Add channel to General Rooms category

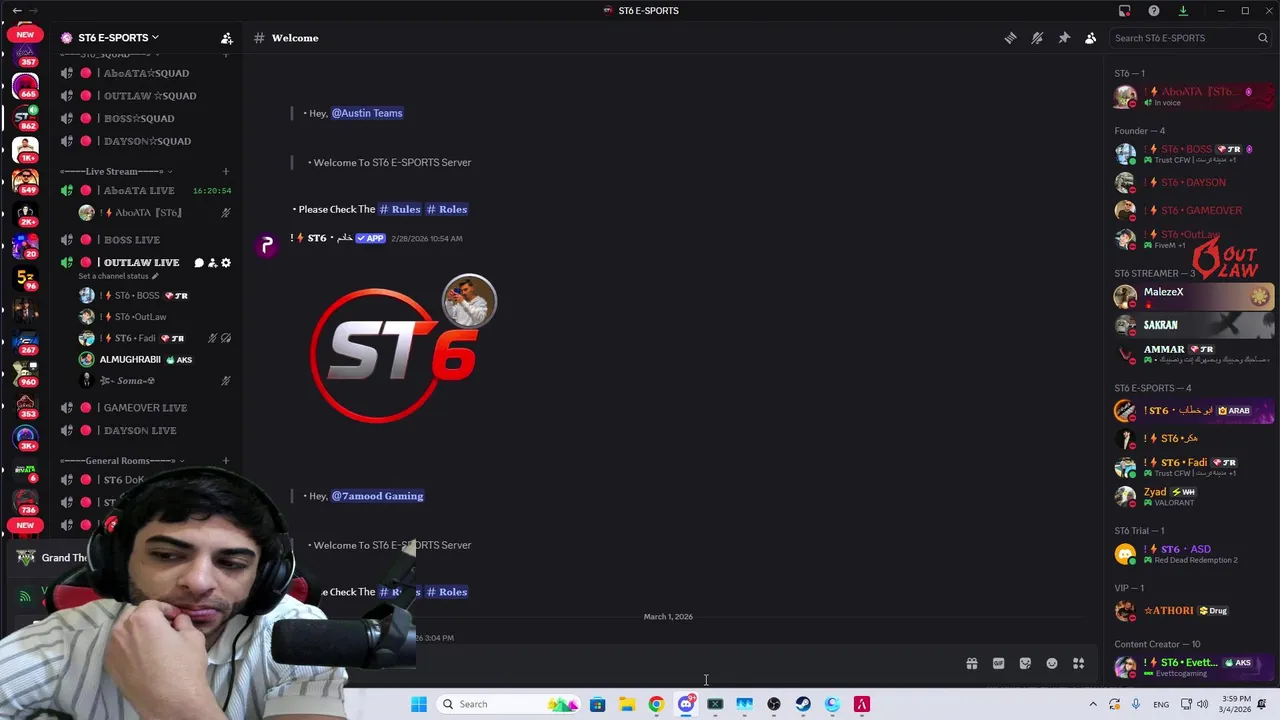pyautogui.click(x=225, y=461)
